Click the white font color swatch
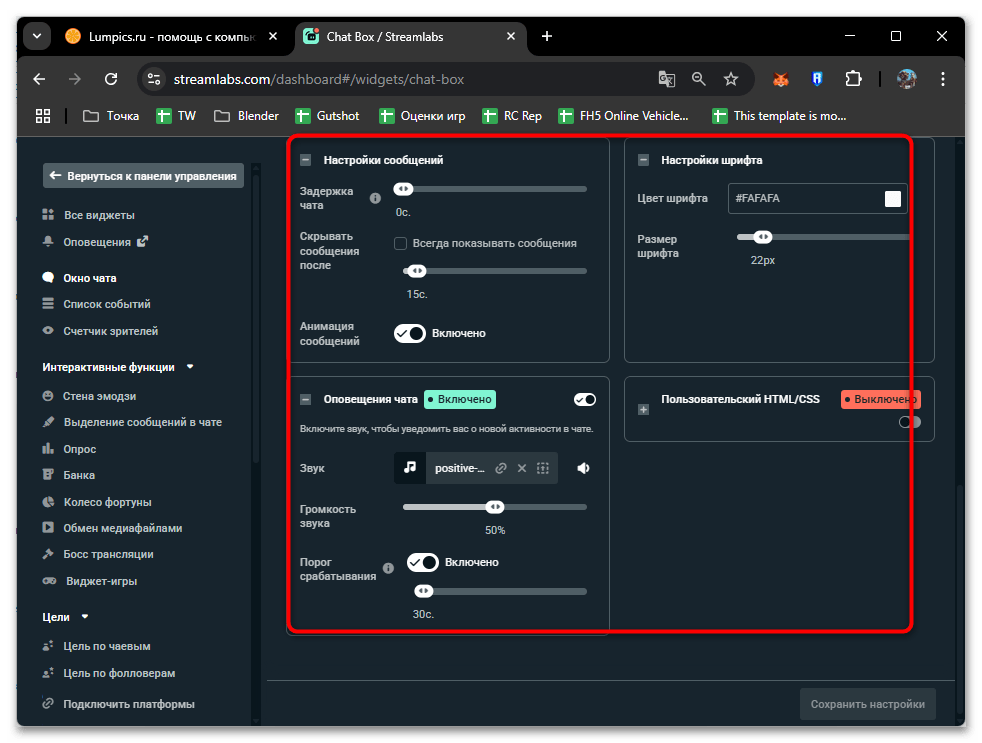This screenshot has height=743, width=982. coord(892,199)
